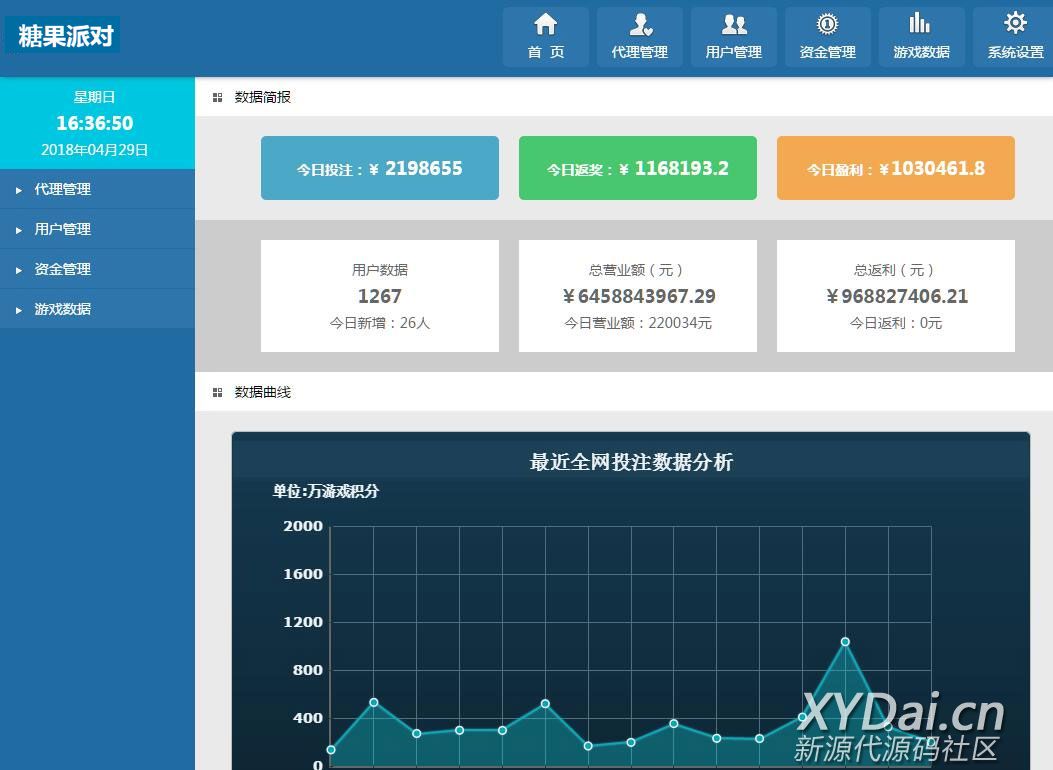The width and height of the screenshot is (1053, 770).
Task: Expand 资金管理 sidebar section
Action: (x=62, y=269)
